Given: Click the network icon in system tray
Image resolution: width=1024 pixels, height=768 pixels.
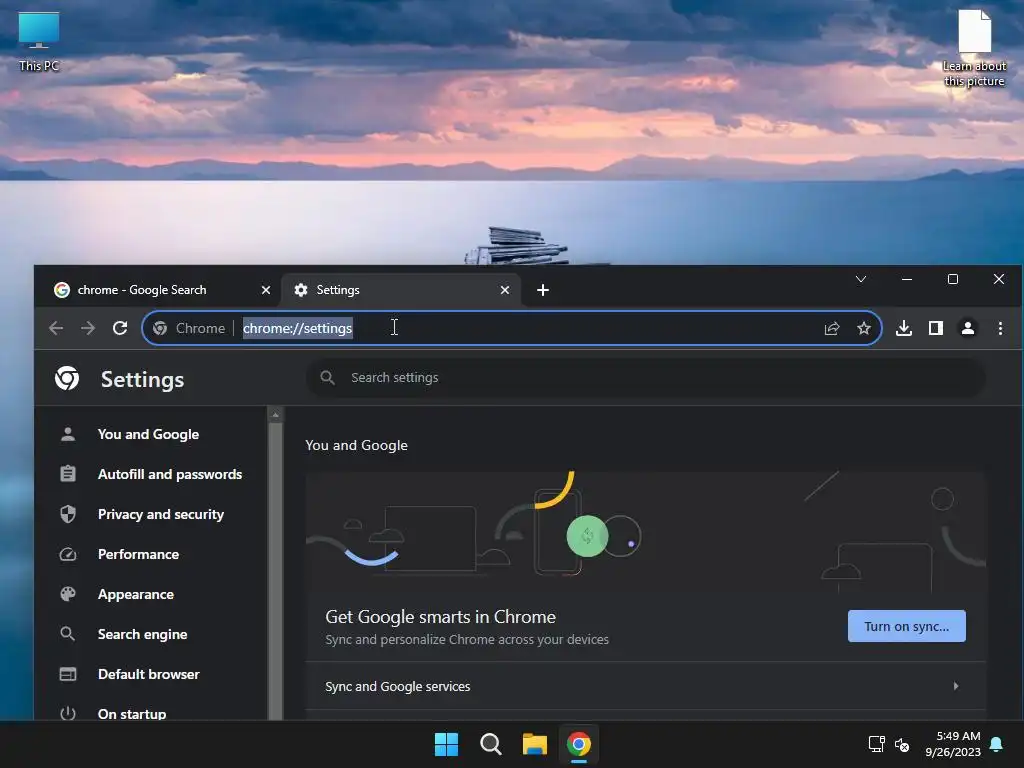Looking at the screenshot, I should (x=876, y=744).
